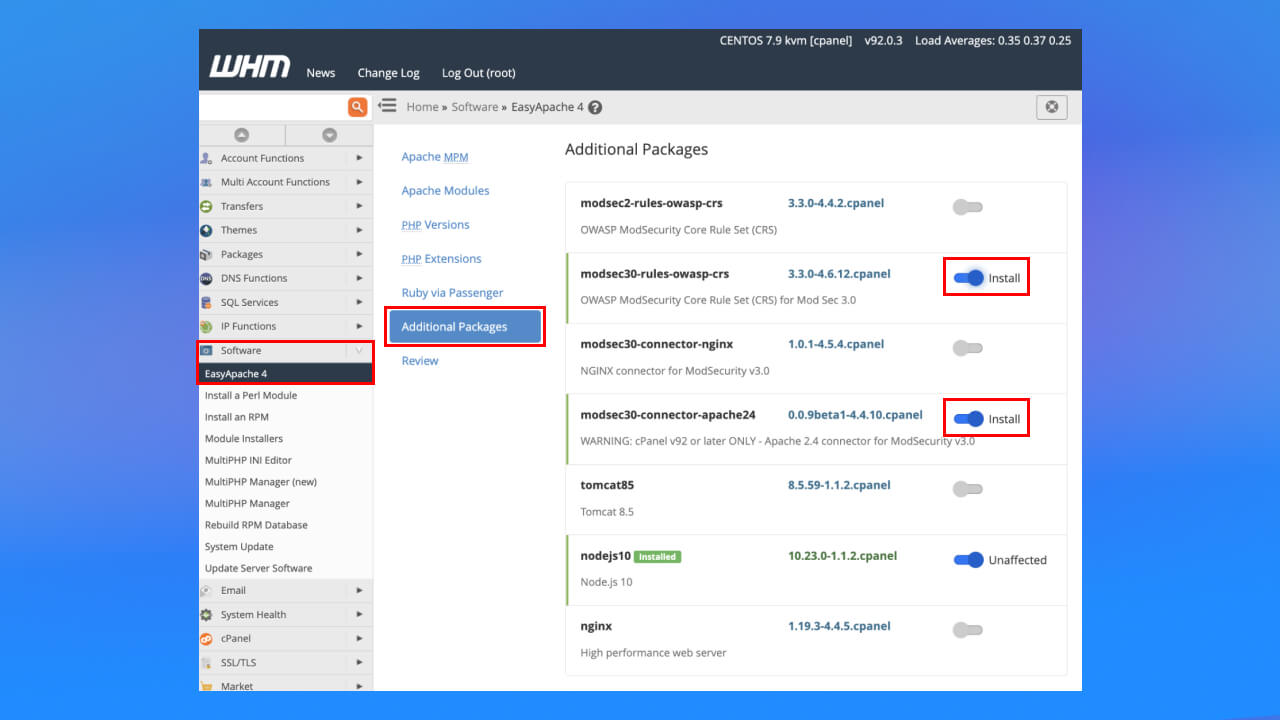Viewport: 1280px width, 720px height.
Task: Click the Market cart icon
Action: (206, 686)
